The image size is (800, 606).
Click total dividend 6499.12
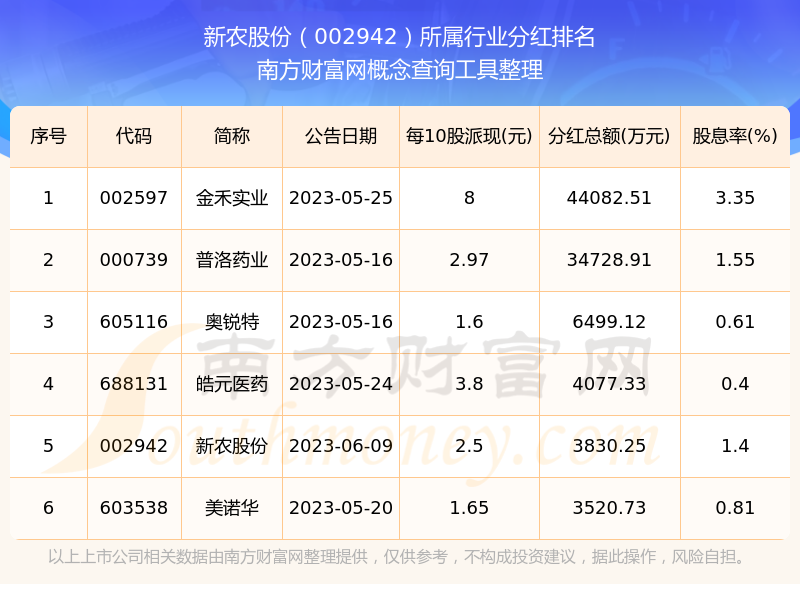(x=609, y=322)
